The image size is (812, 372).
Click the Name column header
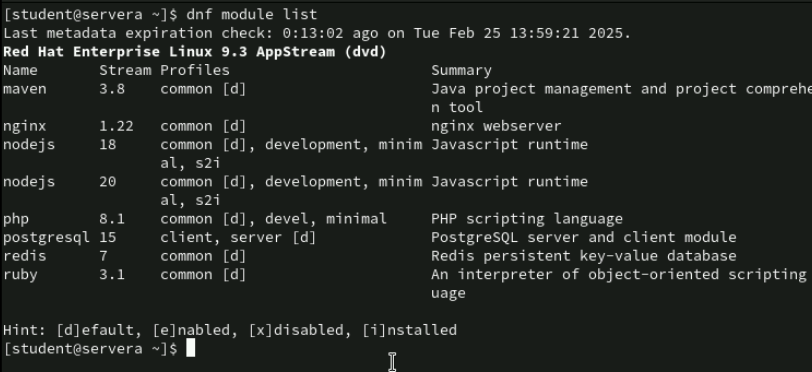pos(20,70)
